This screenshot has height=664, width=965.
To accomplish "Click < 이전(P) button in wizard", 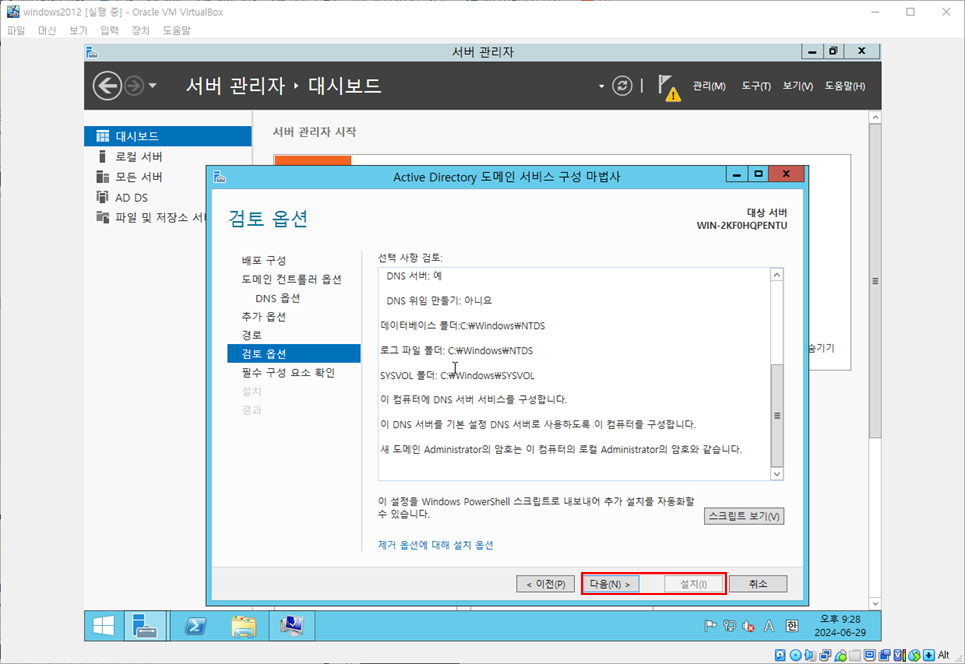I will tap(545, 584).
